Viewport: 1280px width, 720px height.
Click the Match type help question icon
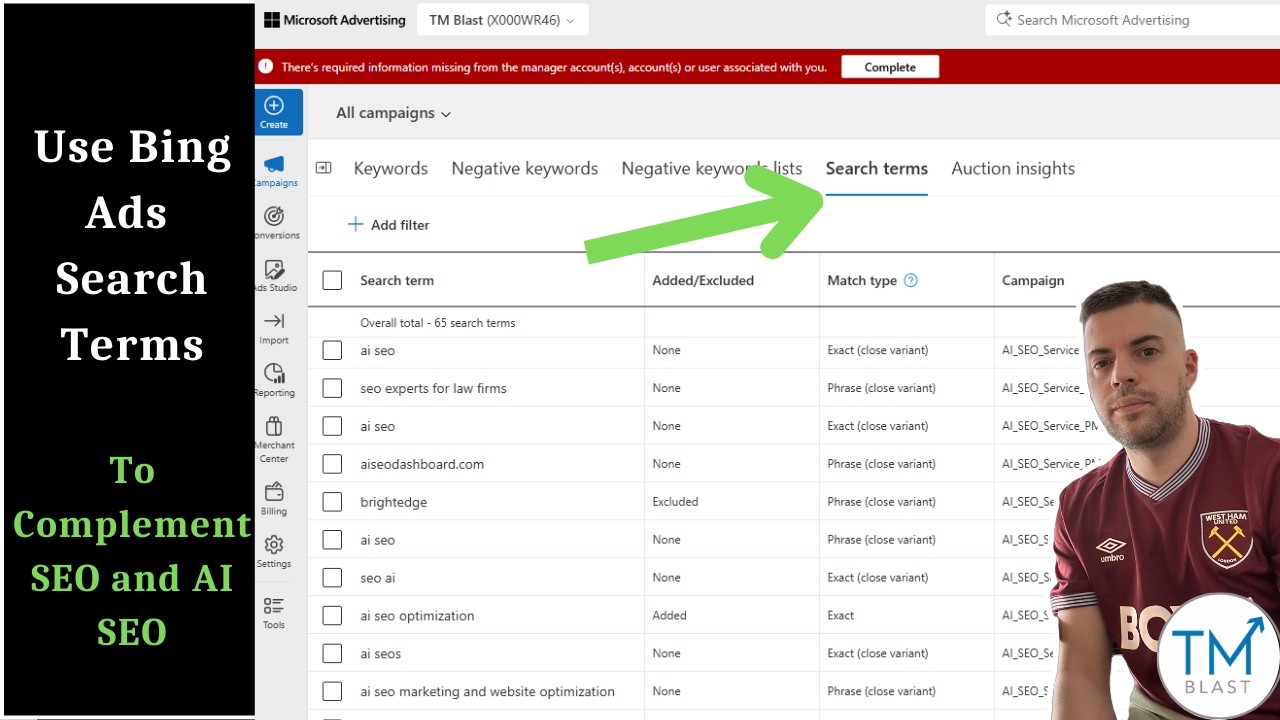(910, 280)
